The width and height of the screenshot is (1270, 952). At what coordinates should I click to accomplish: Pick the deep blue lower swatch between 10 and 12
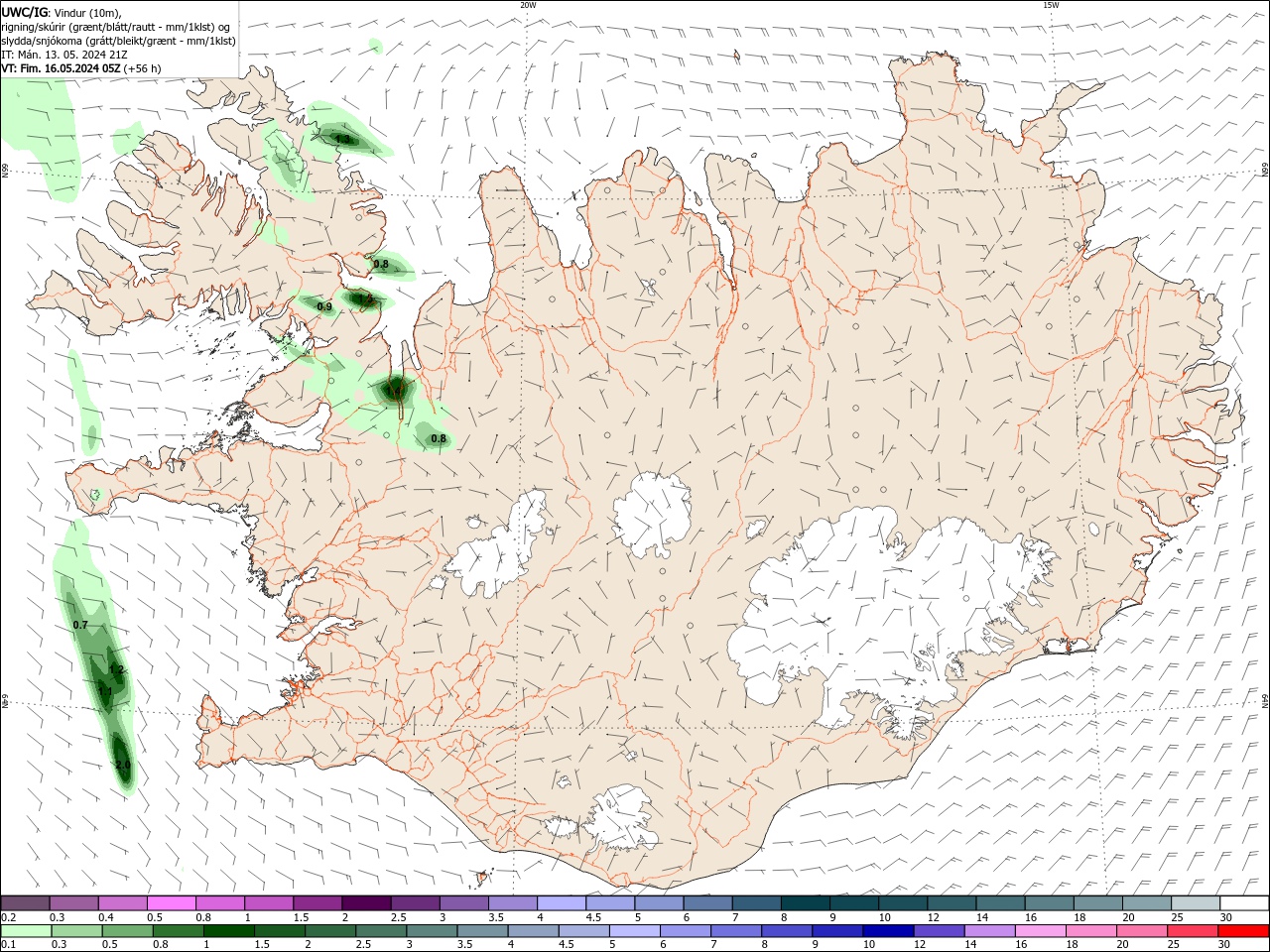tap(887, 931)
